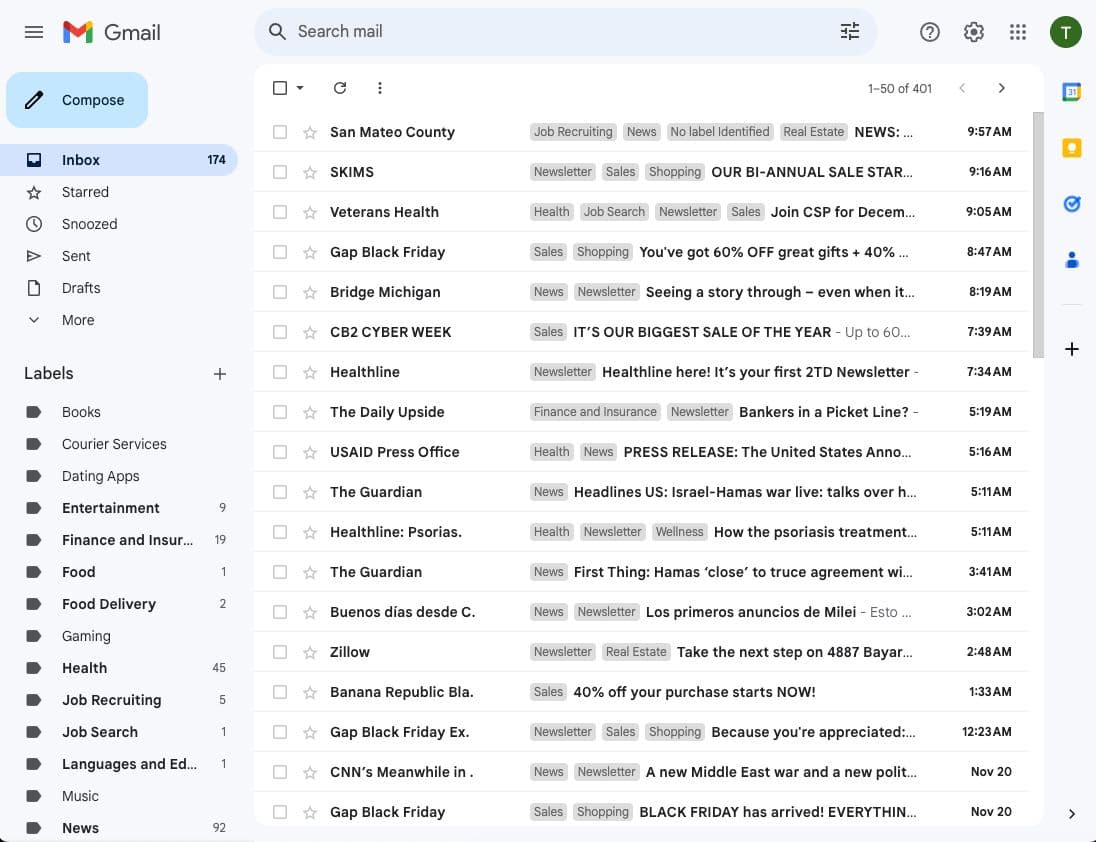Open Google apps grid icon
This screenshot has height=842, width=1096.
pos(1018,32)
